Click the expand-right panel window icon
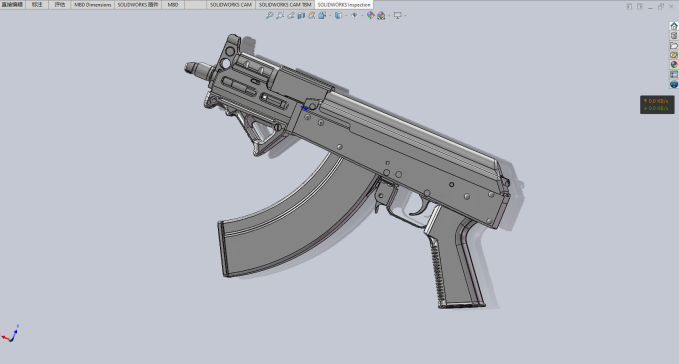Image resolution: width=679 pixels, height=364 pixels. click(x=640, y=6)
